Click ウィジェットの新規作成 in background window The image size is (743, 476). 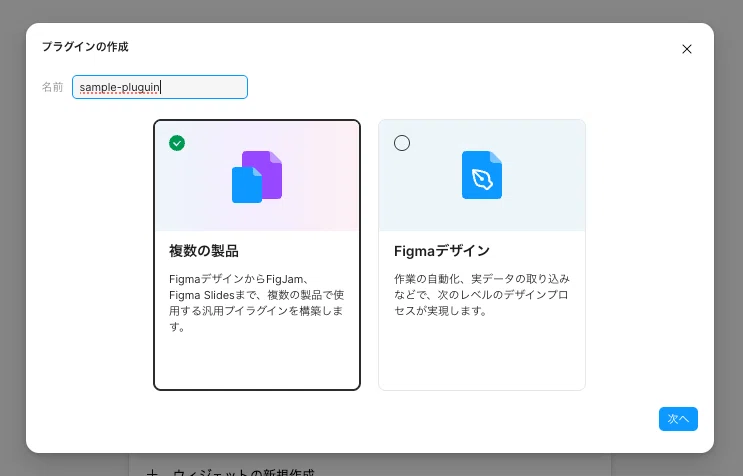(x=243, y=472)
